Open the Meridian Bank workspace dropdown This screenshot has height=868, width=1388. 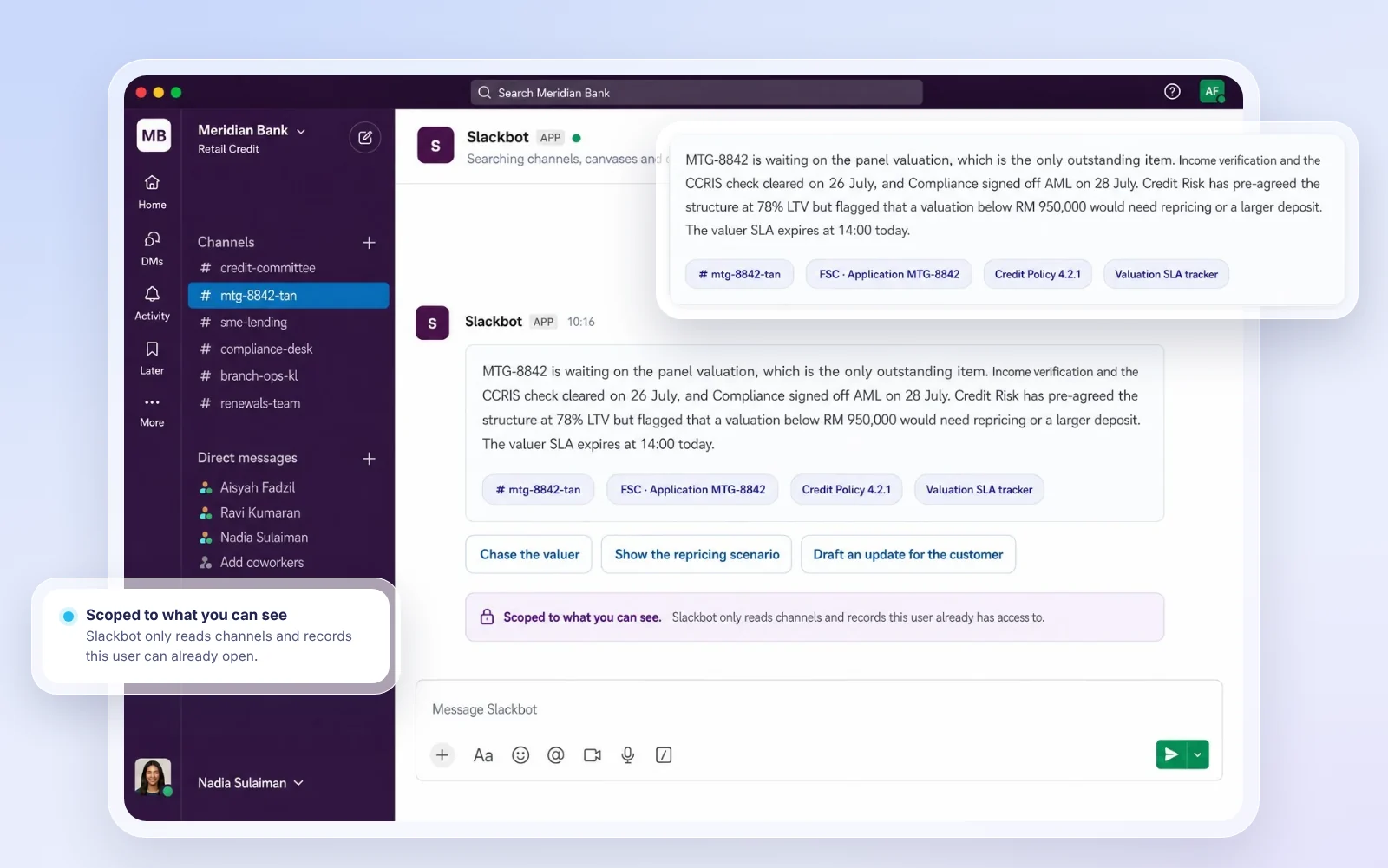[x=252, y=130]
